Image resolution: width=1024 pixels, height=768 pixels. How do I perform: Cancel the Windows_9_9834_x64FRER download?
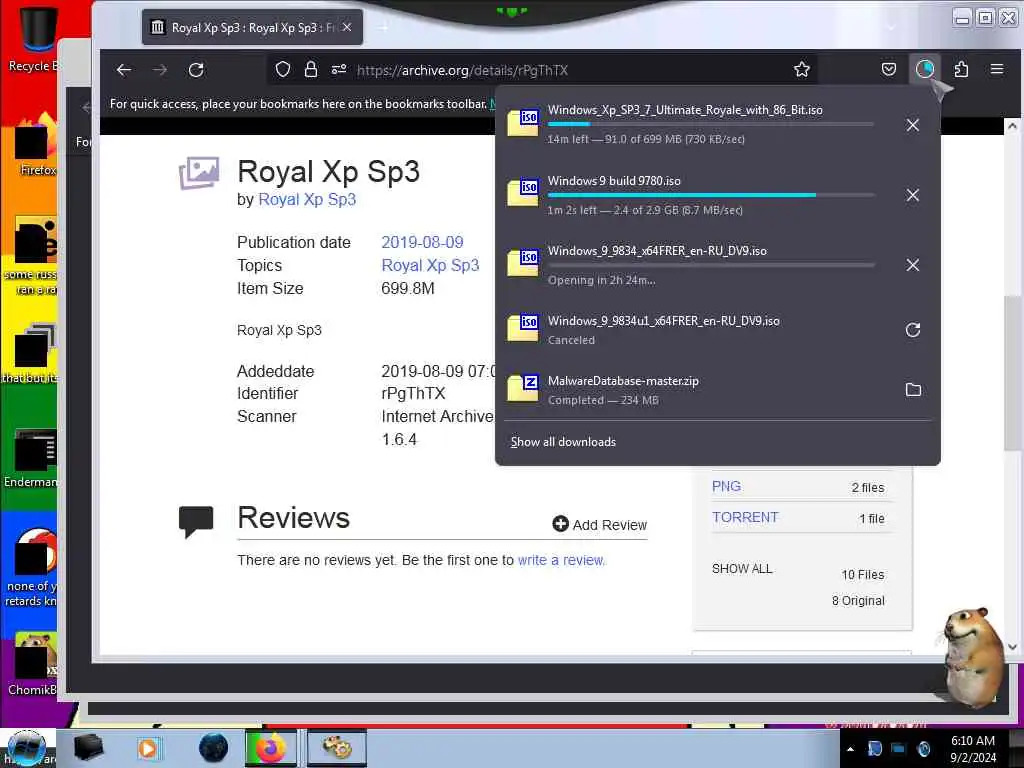tap(913, 265)
